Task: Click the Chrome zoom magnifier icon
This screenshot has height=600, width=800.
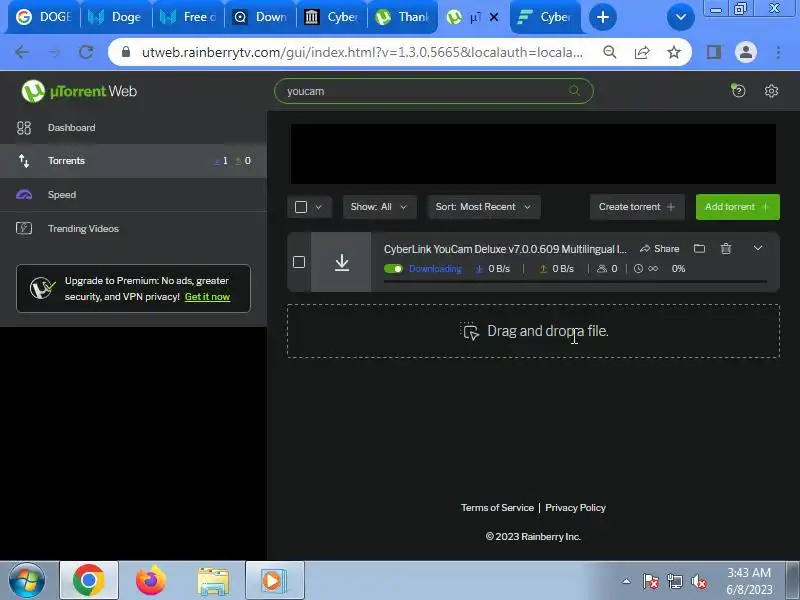Action: [x=610, y=52]
